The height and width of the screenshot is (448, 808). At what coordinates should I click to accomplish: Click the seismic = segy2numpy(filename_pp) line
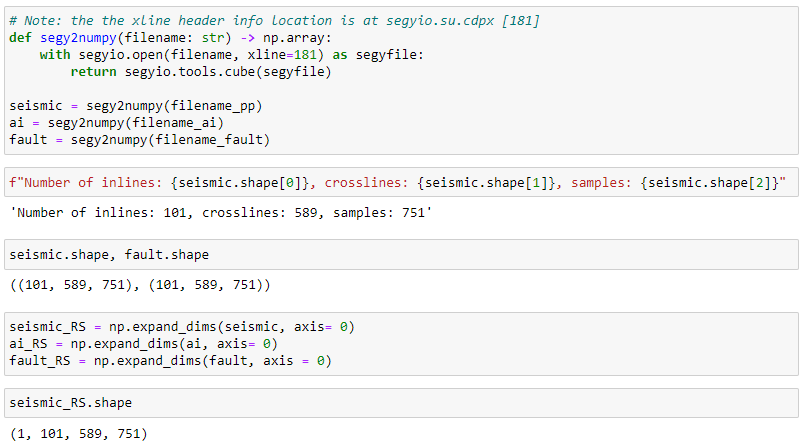pos(136,106)
